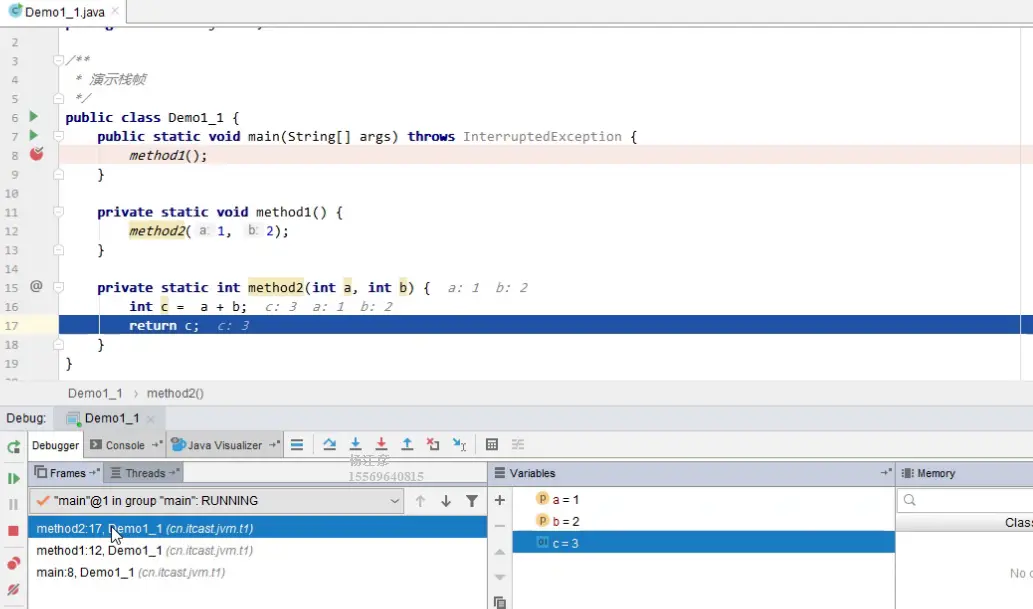
Task: Click the Rerun Demo1_1 debug icon
Action: pyautogui.click(x=13, y=447)
